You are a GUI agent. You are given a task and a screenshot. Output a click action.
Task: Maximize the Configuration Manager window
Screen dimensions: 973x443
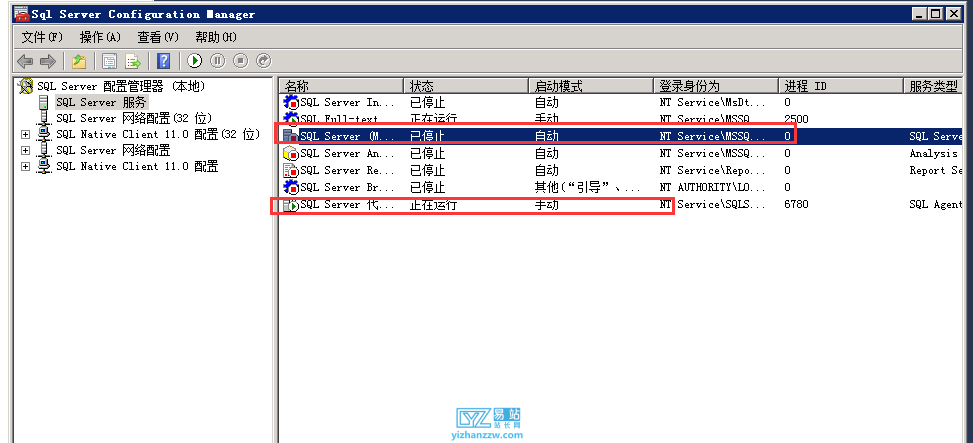936,13
